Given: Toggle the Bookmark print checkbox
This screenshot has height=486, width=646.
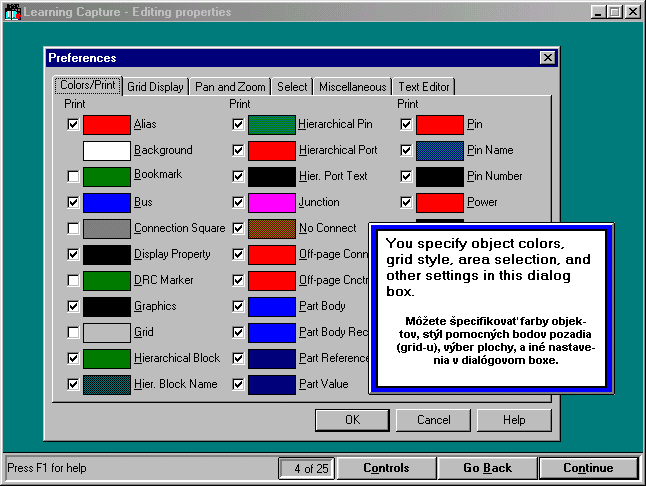Looking at the screenshot, I should click(73, 177).
